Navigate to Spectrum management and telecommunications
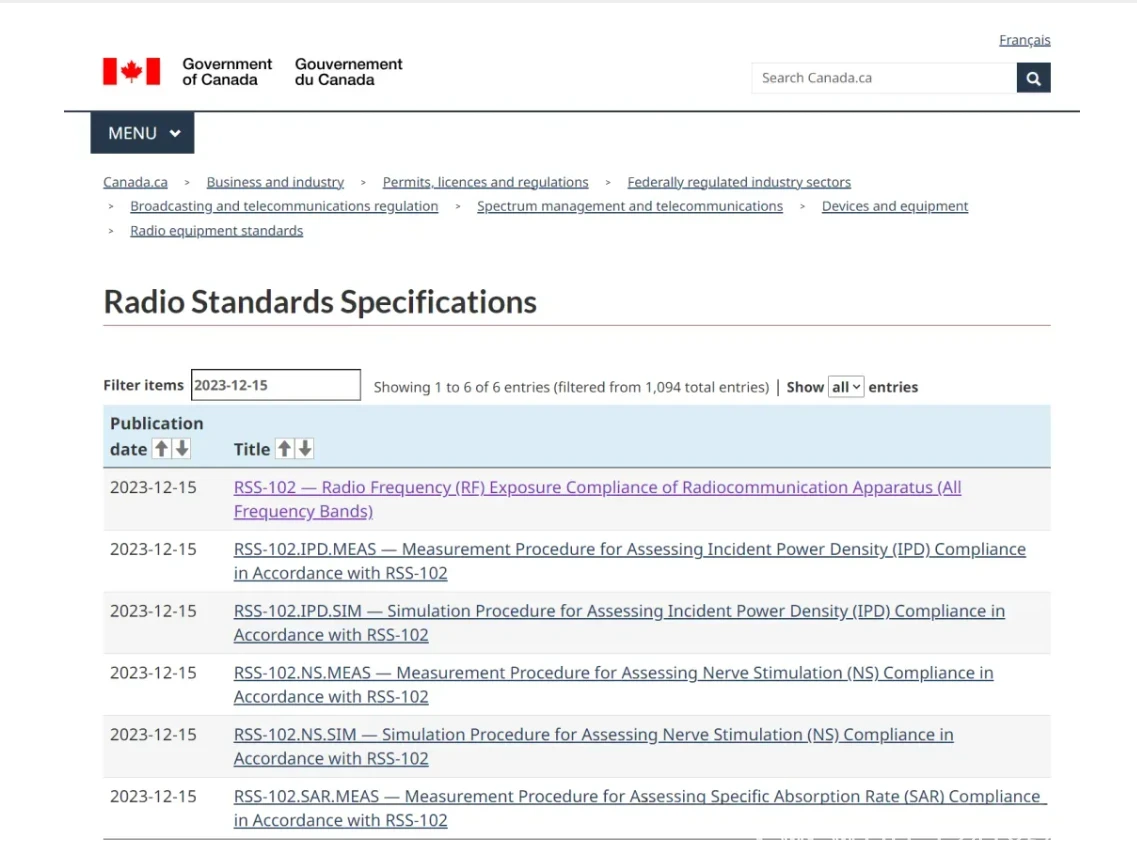 [629, 206]
